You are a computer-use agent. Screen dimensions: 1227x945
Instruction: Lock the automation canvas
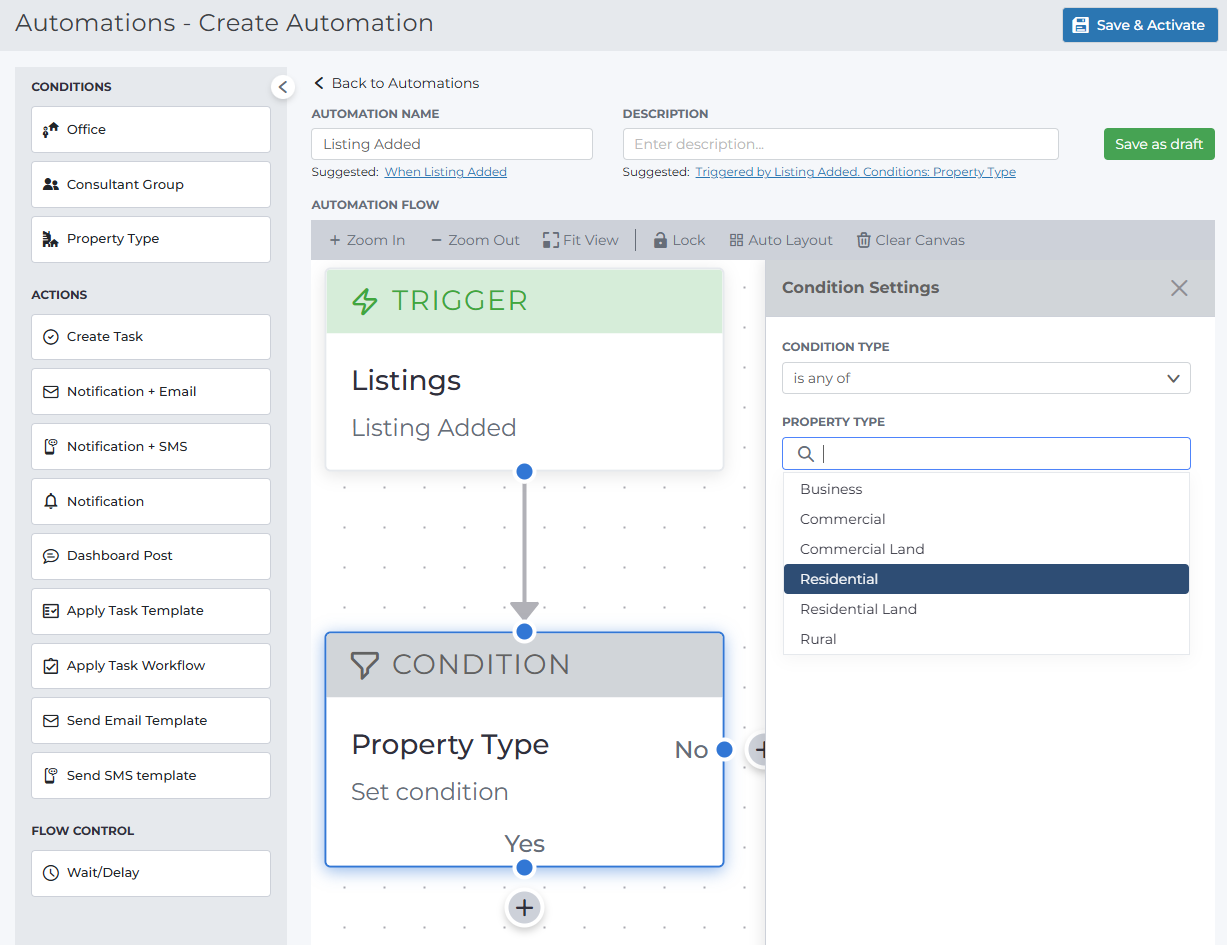(679, 240)
